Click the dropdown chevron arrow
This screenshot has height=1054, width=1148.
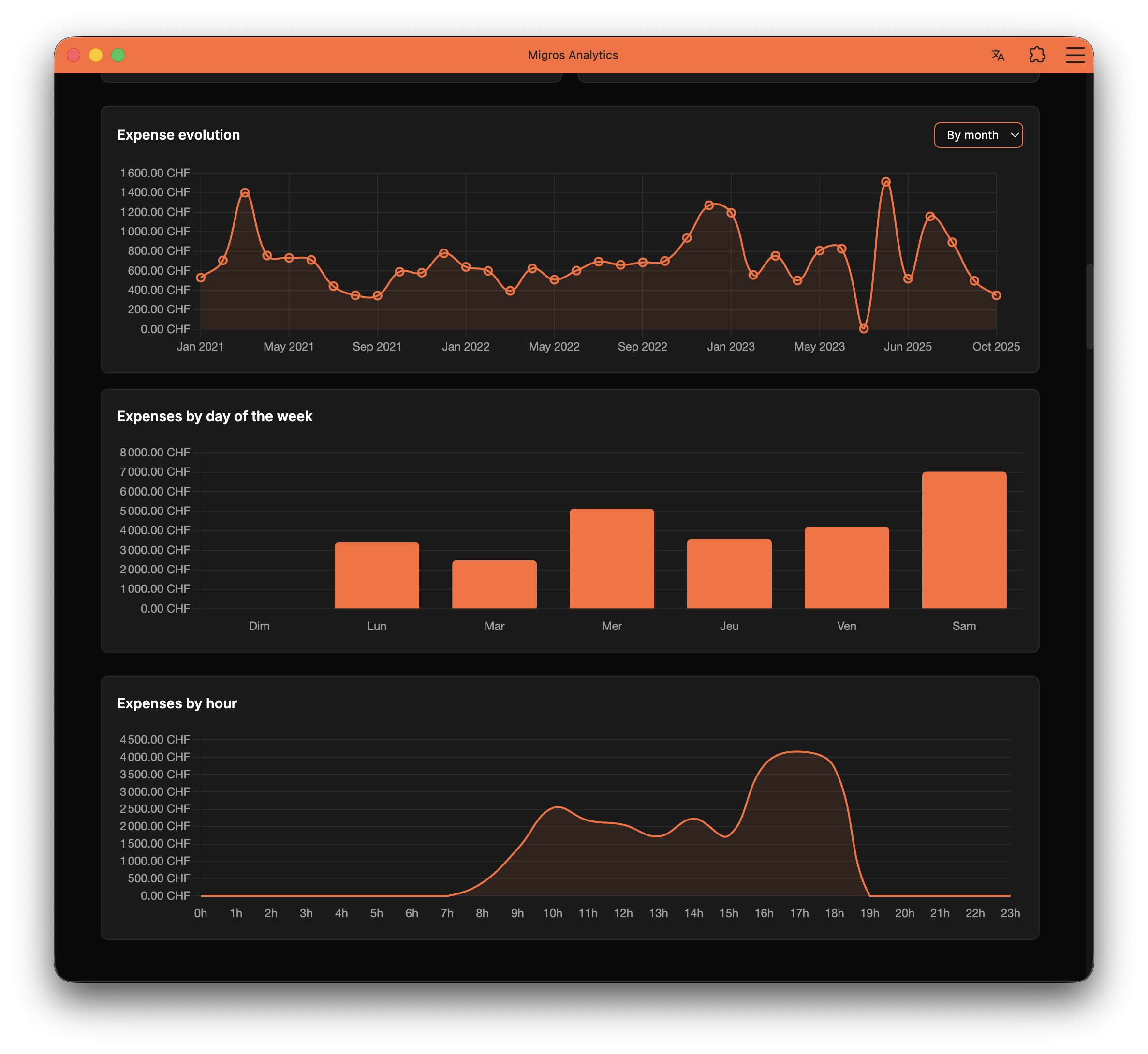pyautogui.click(x=1015, y=135)
